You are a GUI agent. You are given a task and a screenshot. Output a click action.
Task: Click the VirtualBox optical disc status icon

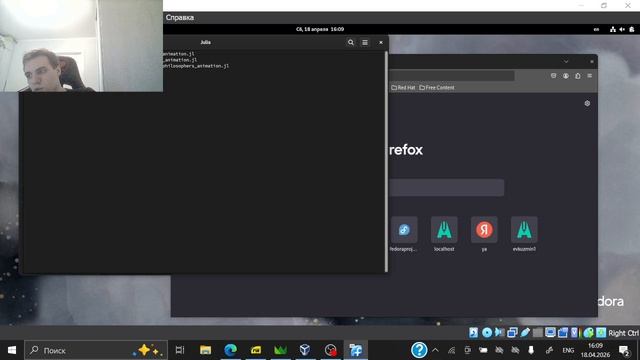[x=487, y=333]
